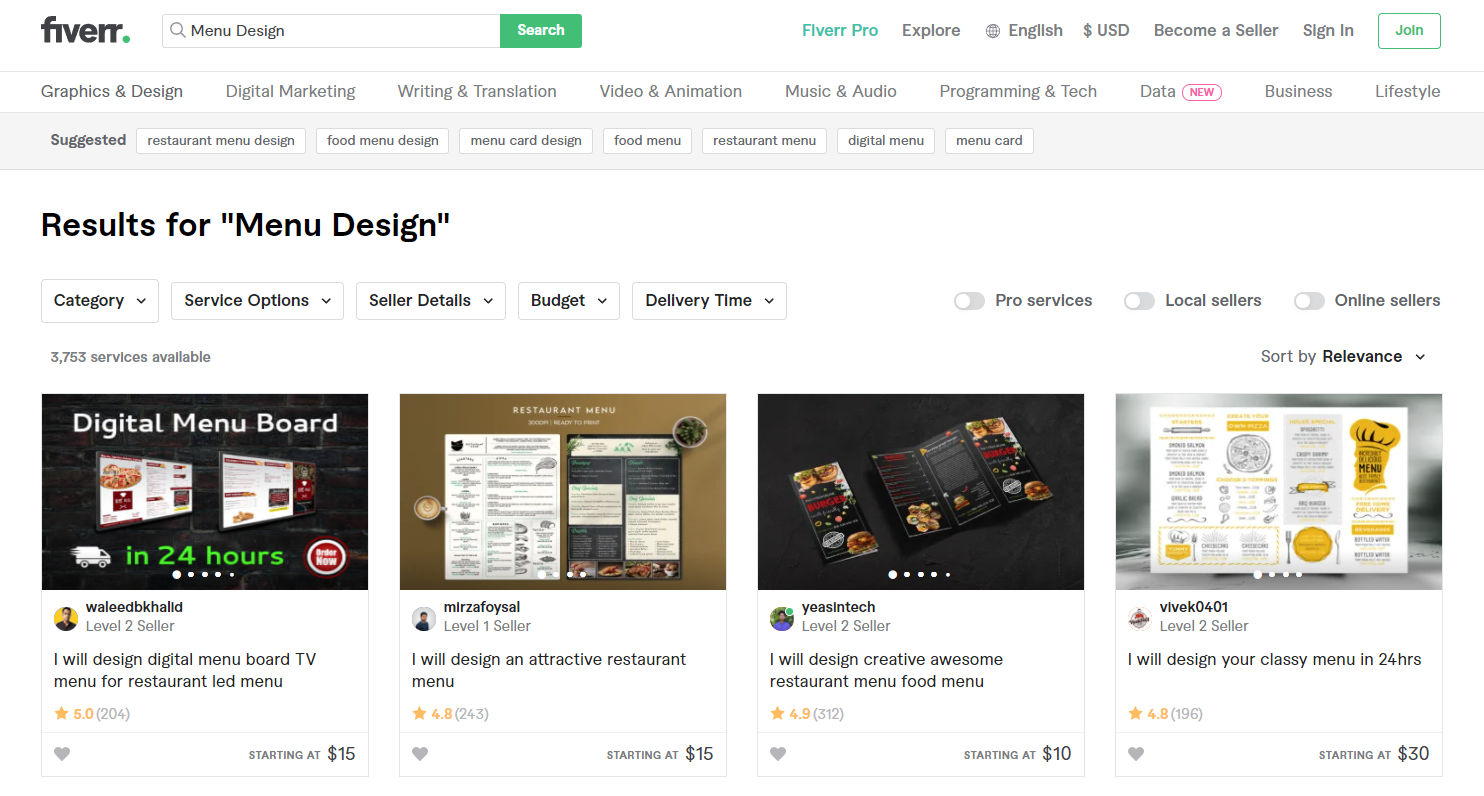The height and width of the screenshot is (796, 1484).
Task: Open the Budget filter dropdown
Action: [568, 300]
